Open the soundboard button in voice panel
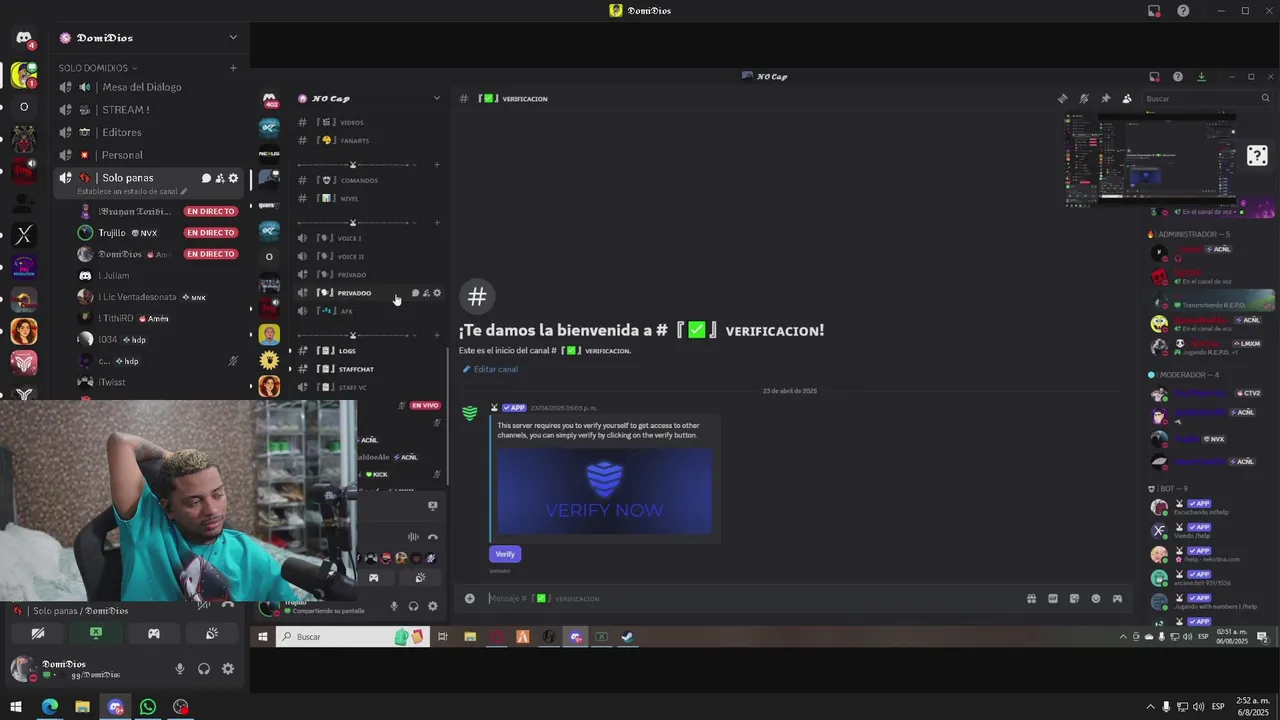This screenshot has height=720, width=1280. click(212, 633)
